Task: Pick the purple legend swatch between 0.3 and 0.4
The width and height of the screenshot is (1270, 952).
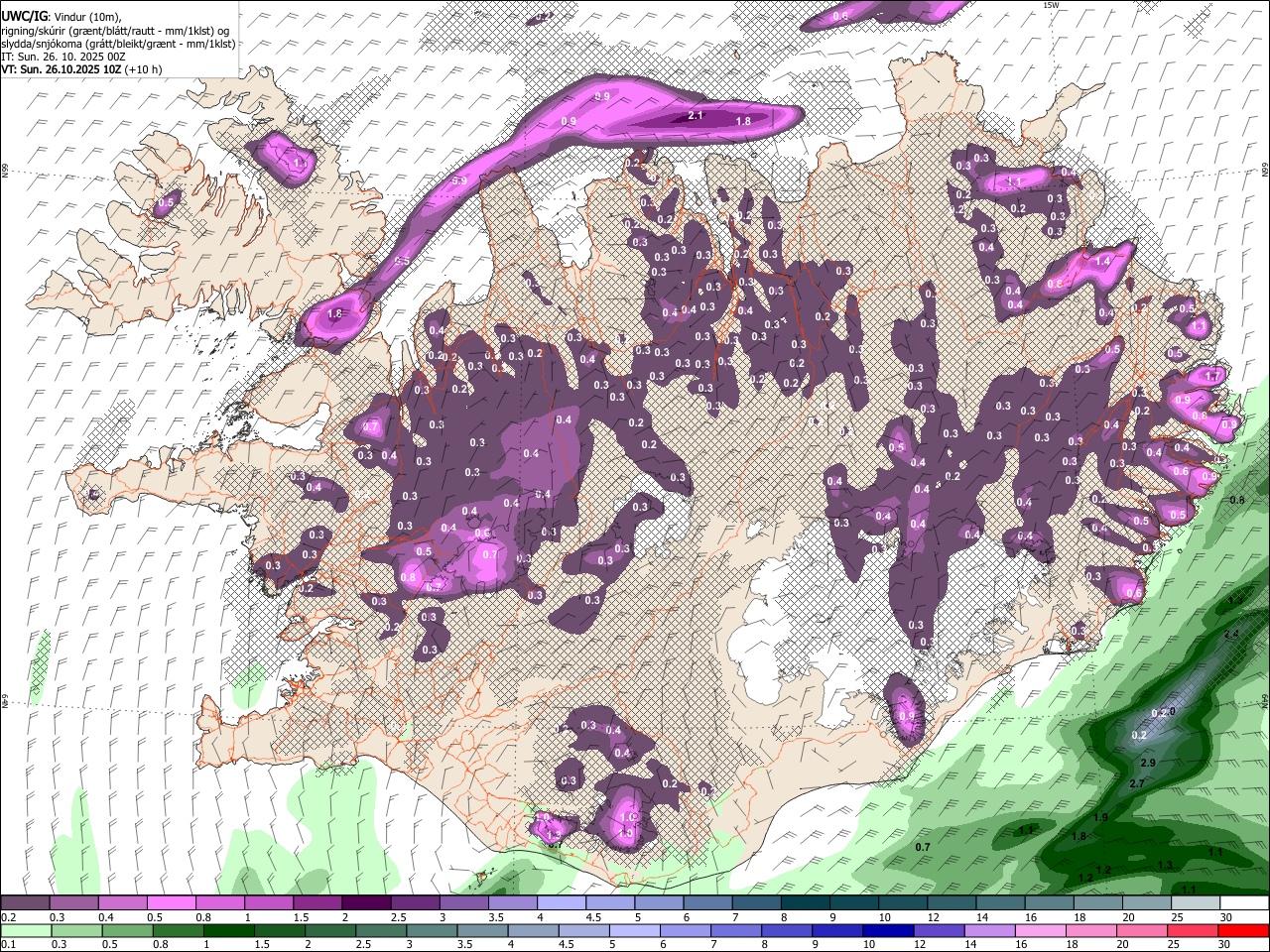Action: [74, 903]
